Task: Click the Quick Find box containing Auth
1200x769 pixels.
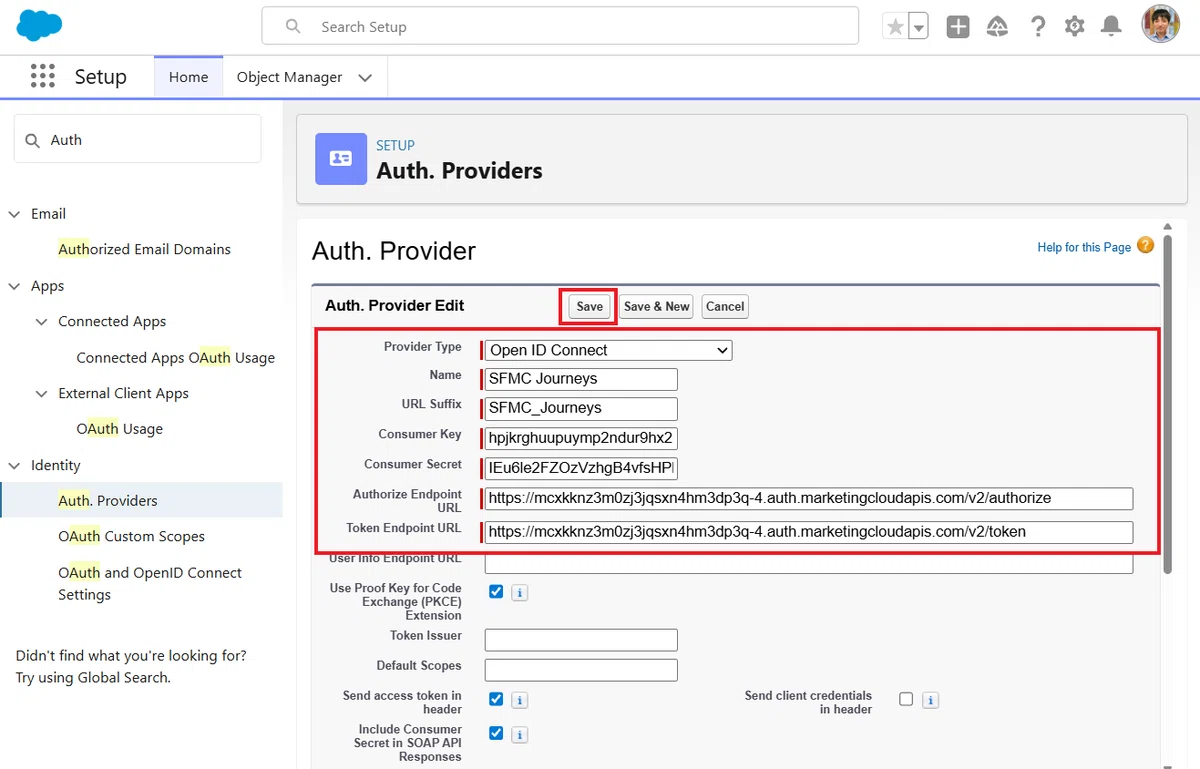Action: point(137,139)
